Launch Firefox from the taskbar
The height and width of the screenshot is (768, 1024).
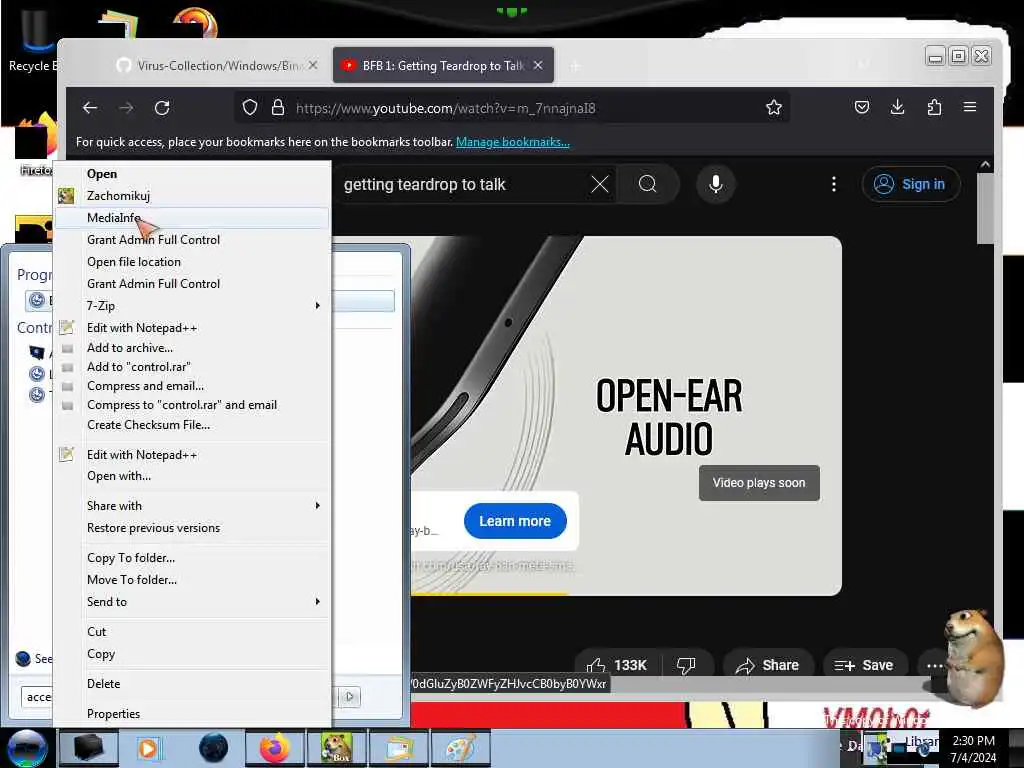click(x=274, y=748)
